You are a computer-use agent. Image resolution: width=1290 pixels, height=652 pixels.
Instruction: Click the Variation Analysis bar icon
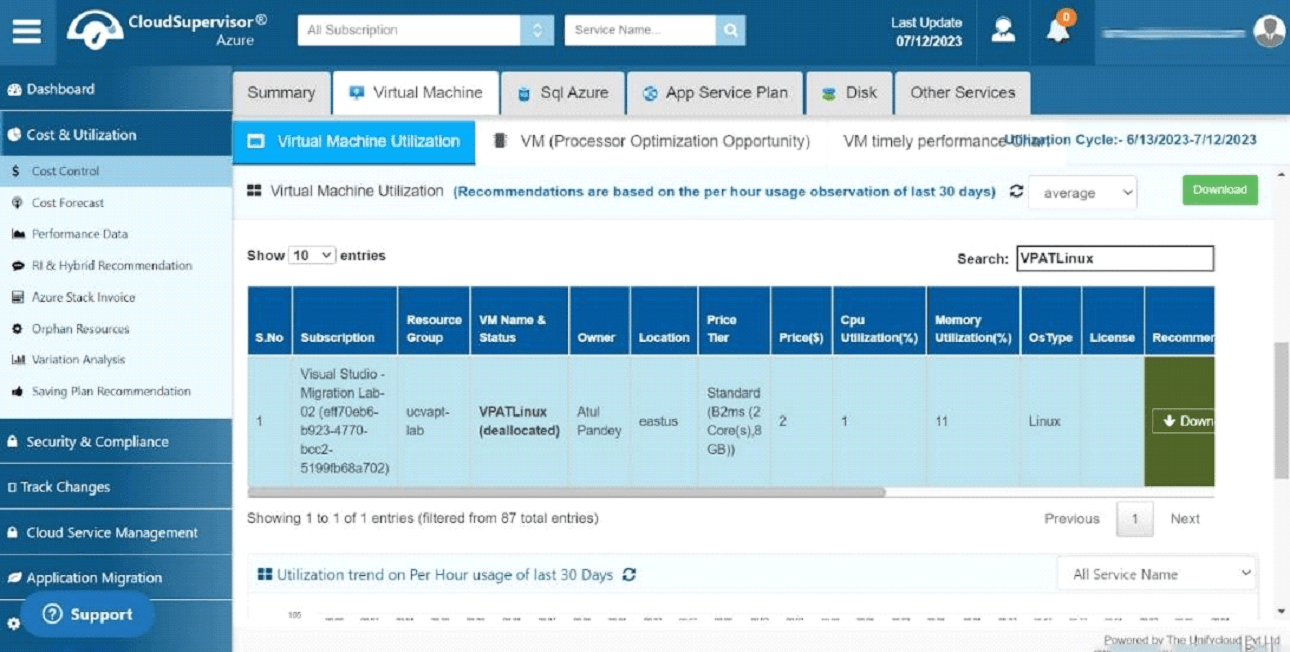[17, 360]
